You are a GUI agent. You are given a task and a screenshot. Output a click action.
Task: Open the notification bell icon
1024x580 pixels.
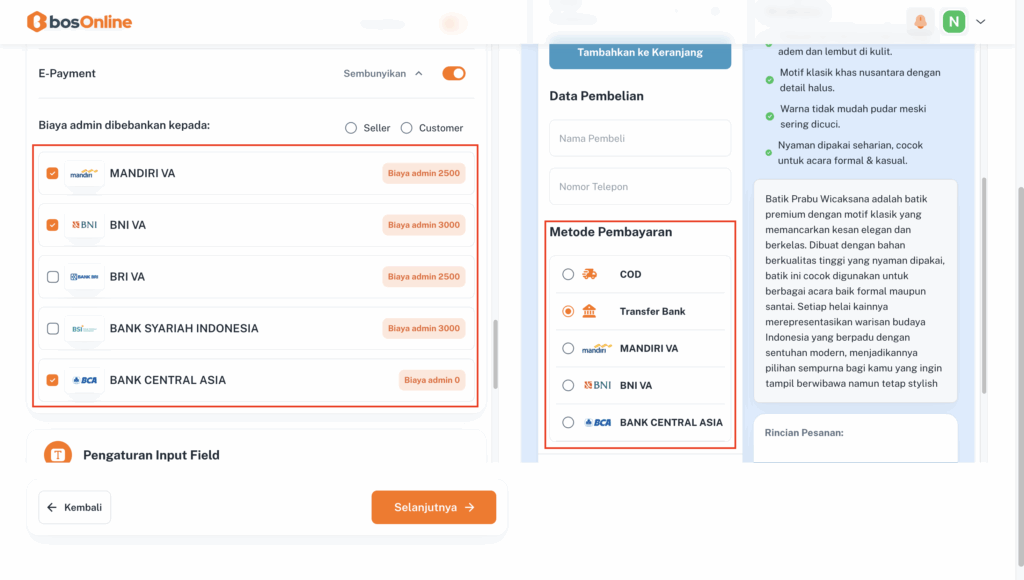[919, 21]
